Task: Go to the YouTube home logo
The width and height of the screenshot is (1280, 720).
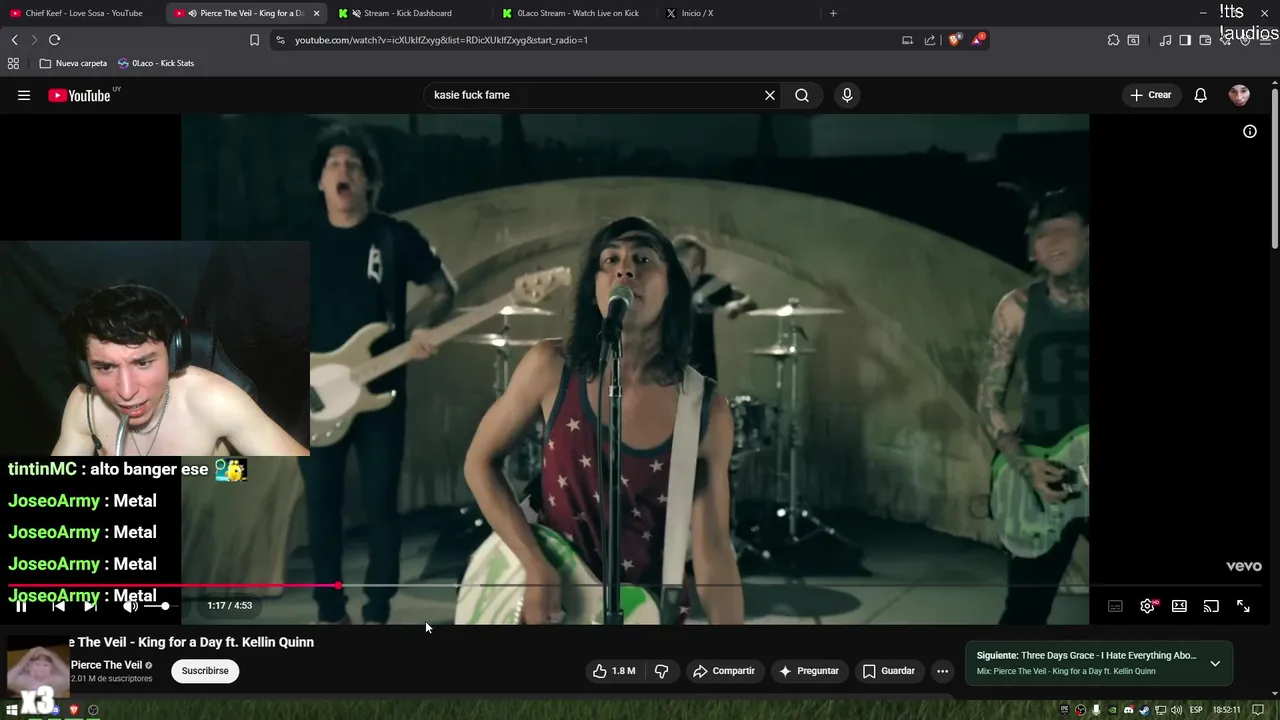Action: pyautogui.click(x=80, y=95)
